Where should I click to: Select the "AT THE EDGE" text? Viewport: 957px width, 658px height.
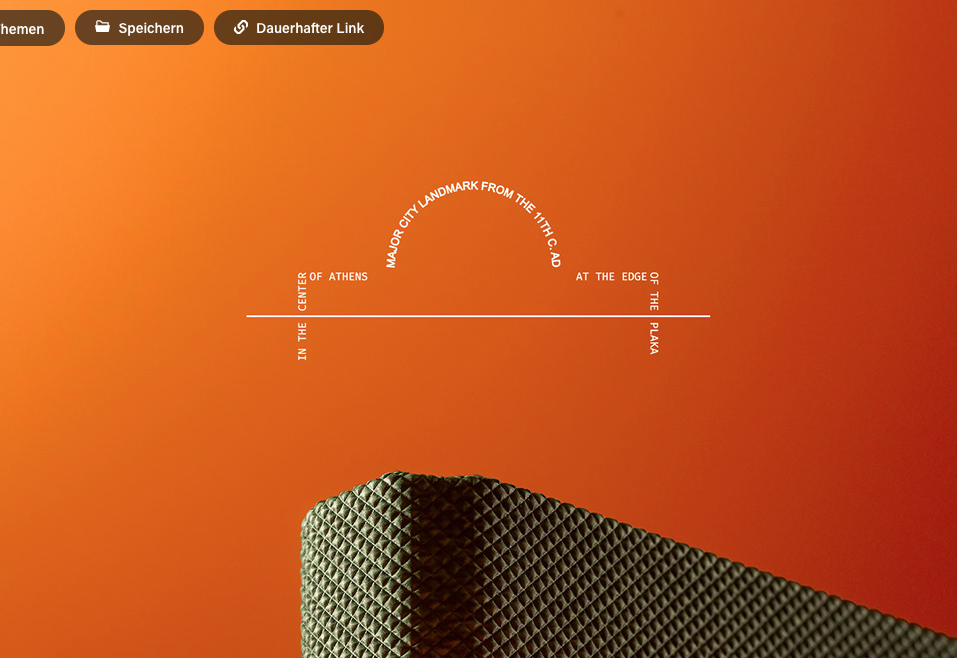(x=611, y=277)
